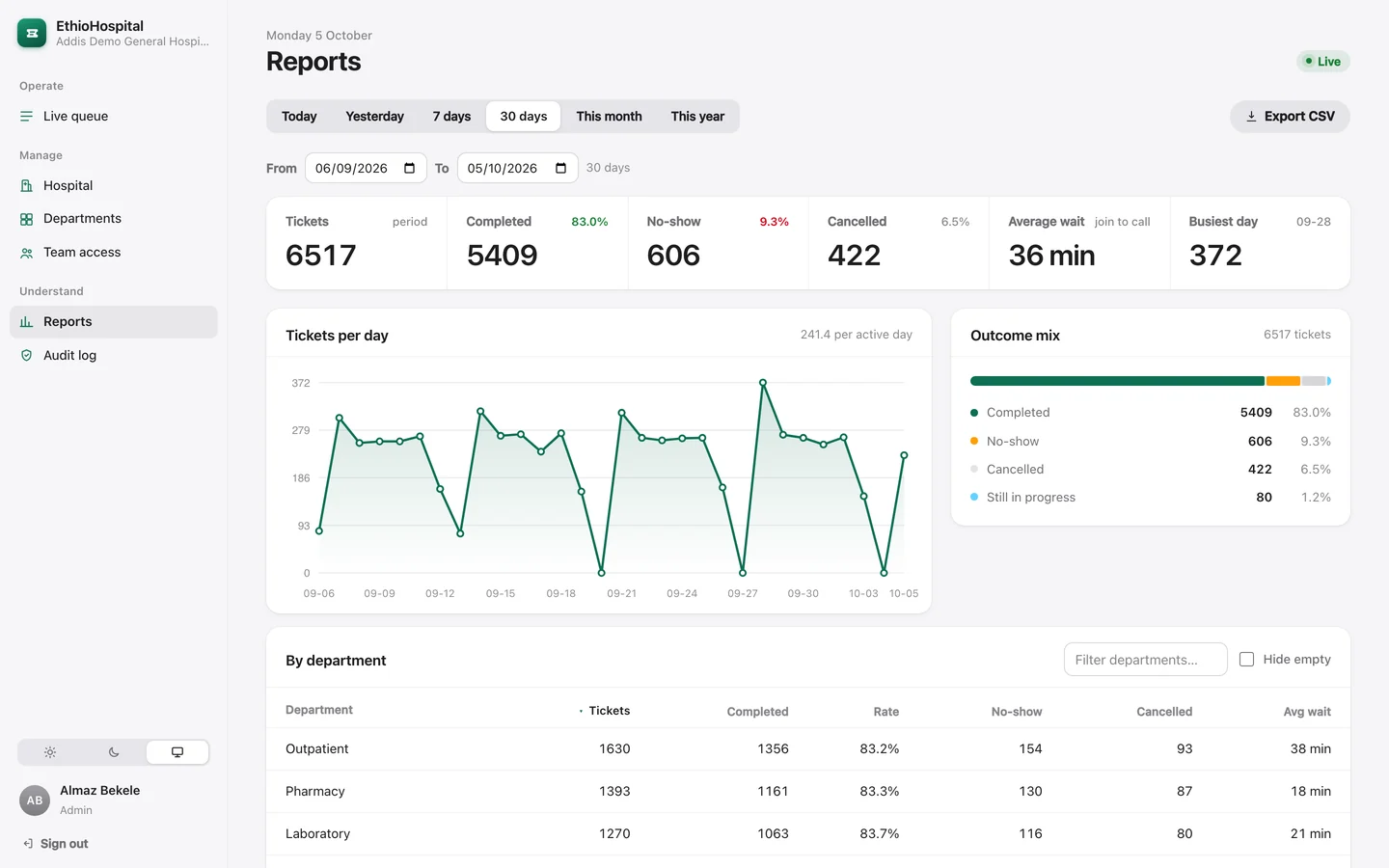The height and width of the screenshot is (868, 1389).
Task: Sort table by Rate column
Action: pyautogui.click(x=886, y=712)
